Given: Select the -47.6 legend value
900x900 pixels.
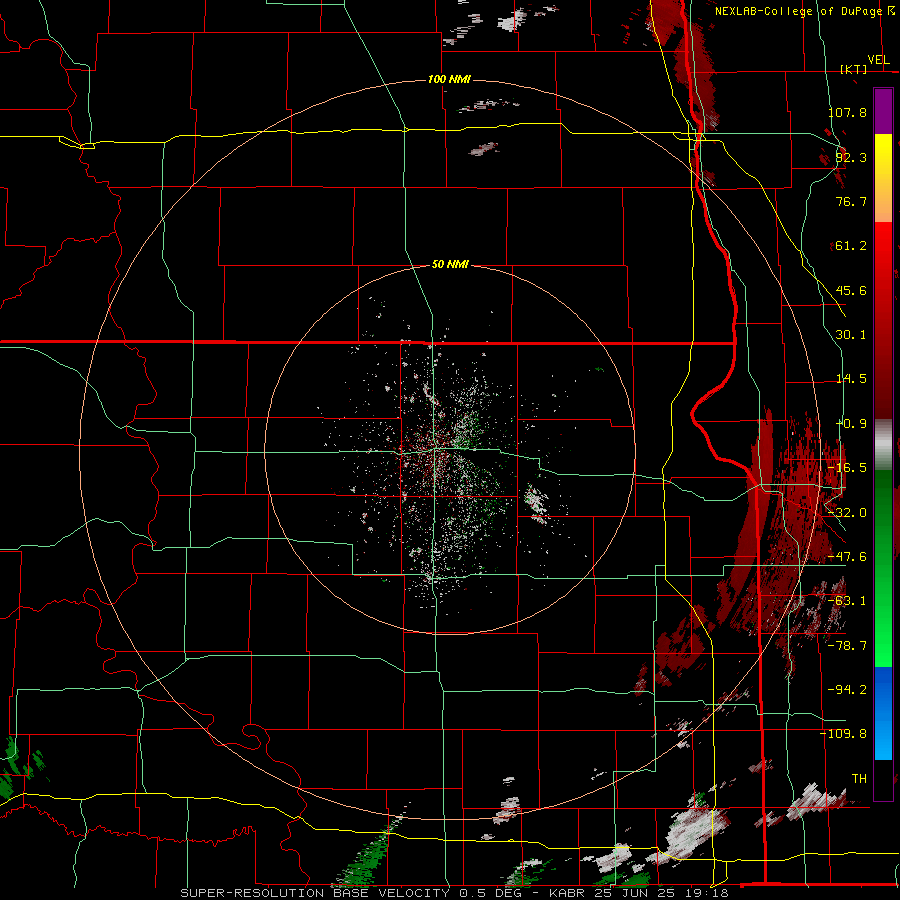Looking at the screenshot, I should (847, 557).
